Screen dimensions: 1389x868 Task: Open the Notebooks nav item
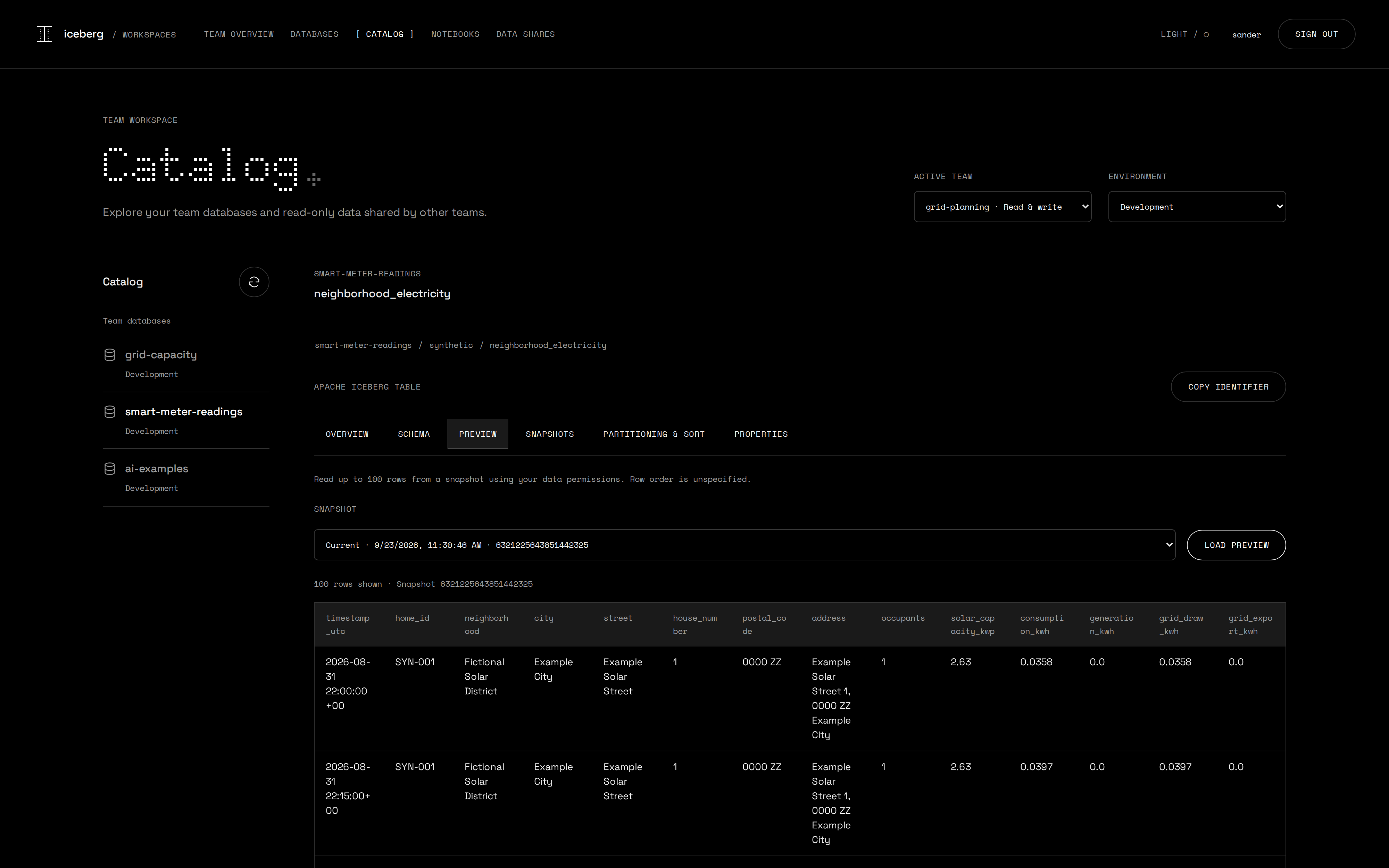455,34
